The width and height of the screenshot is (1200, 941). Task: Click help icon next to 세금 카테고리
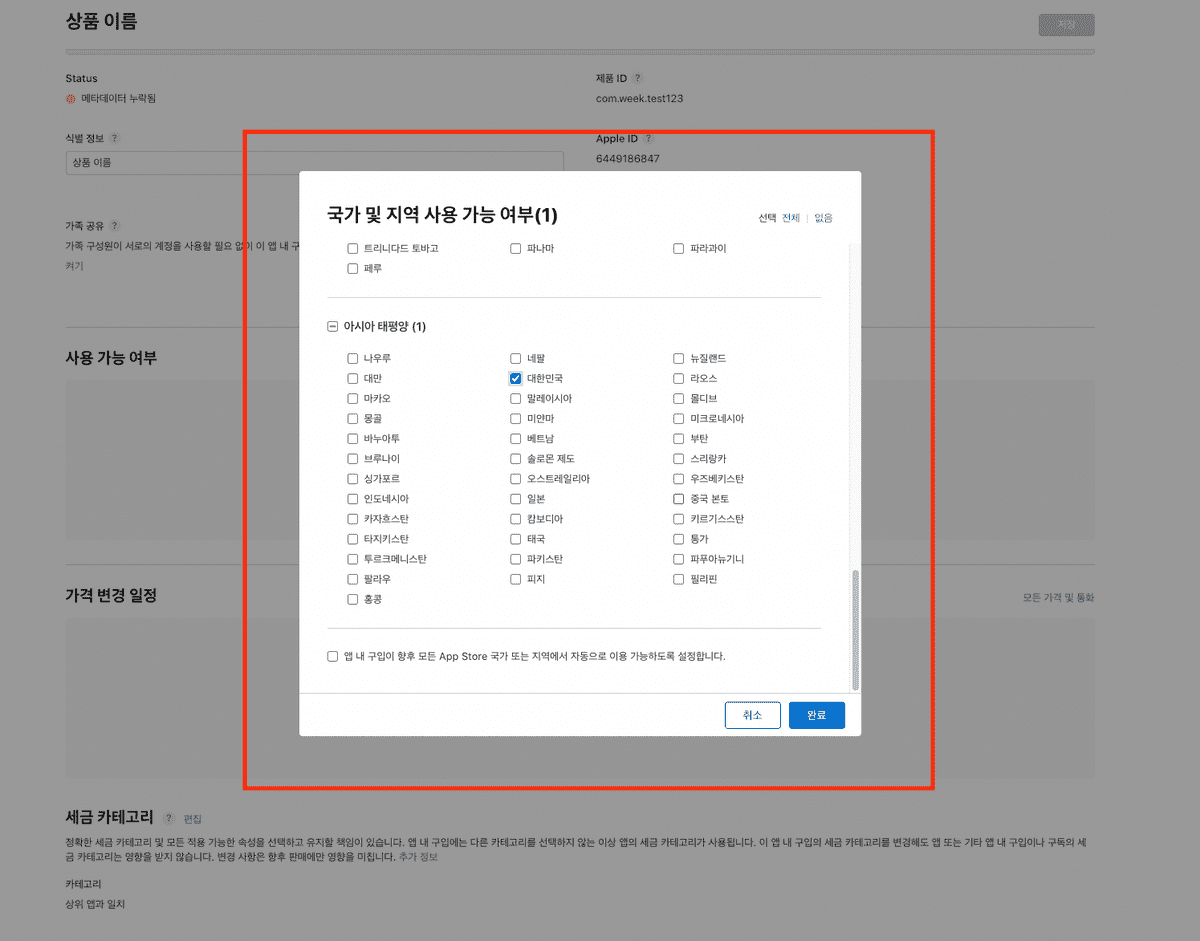tap(169, 818)
